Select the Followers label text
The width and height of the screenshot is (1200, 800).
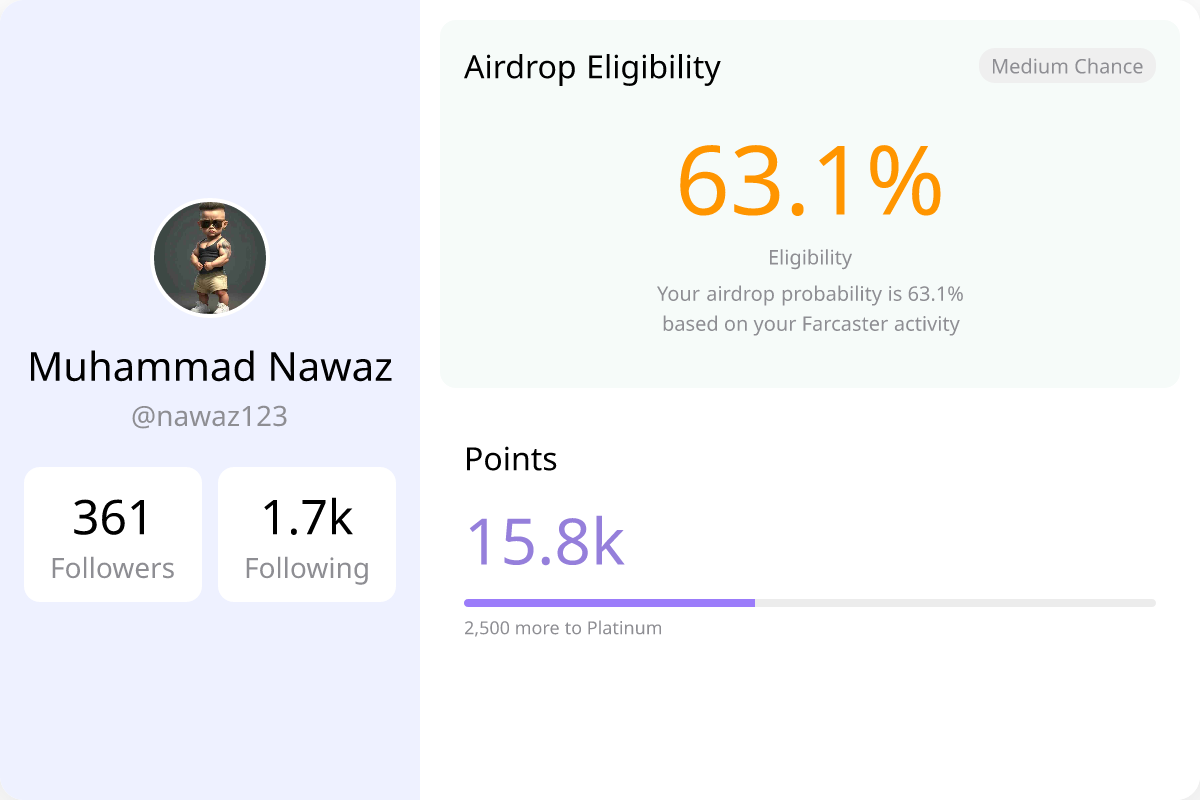click(113, 568)
